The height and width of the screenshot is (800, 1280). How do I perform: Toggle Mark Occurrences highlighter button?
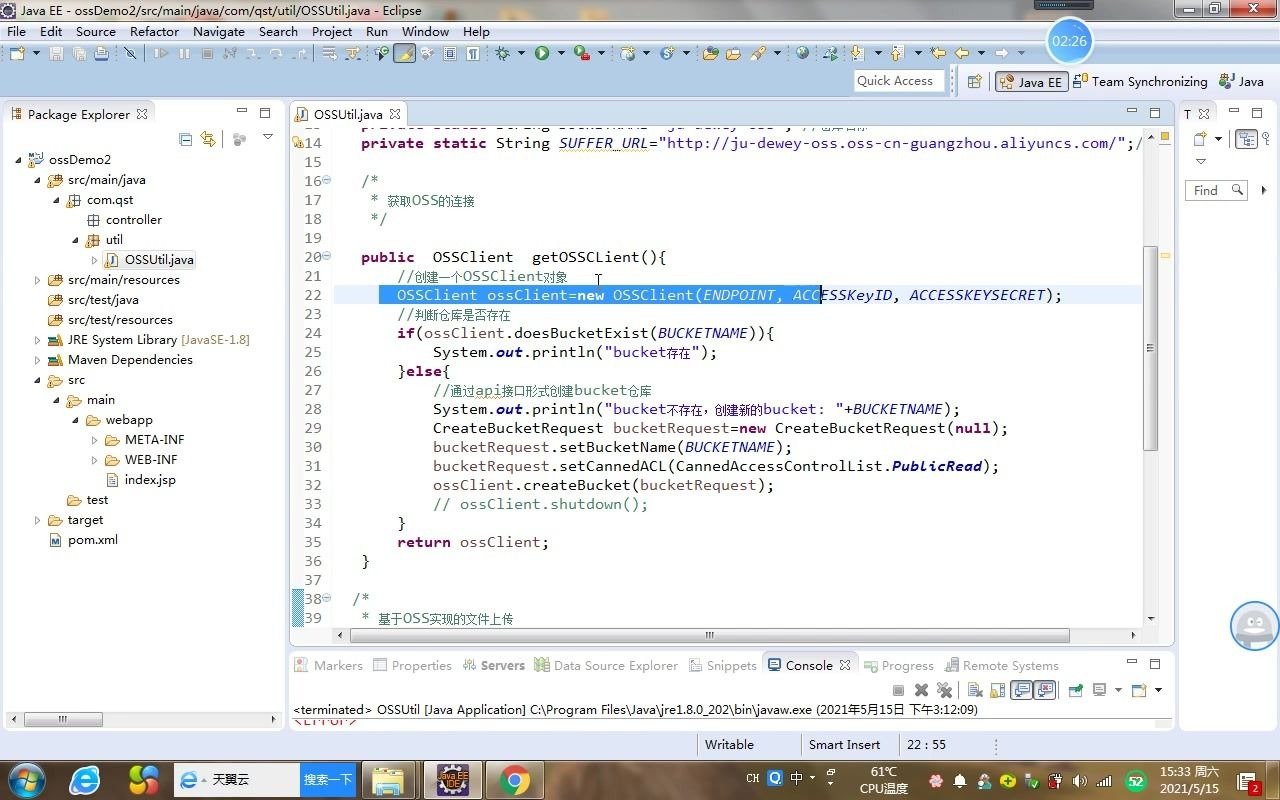point(404,53)
